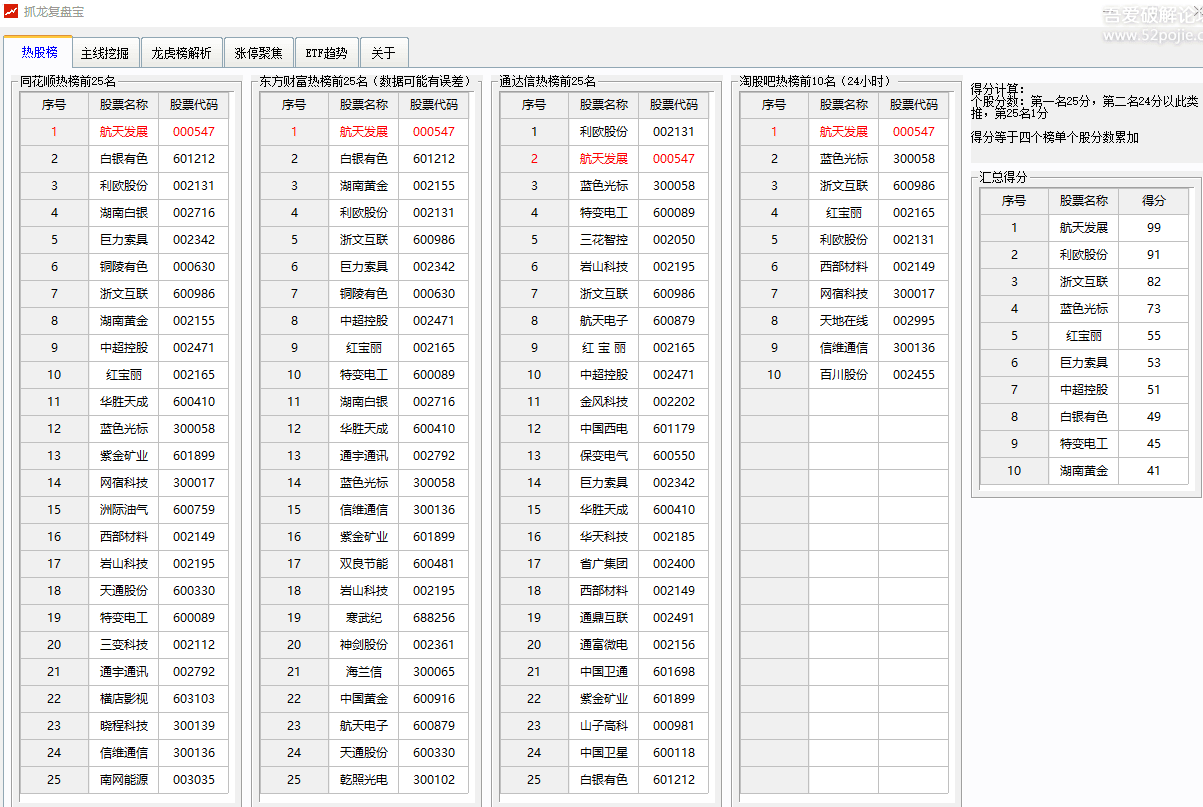1203x807 pixels.
Task: Select 寒武纪 row in 东方财富 list
Action: (363, 618)
